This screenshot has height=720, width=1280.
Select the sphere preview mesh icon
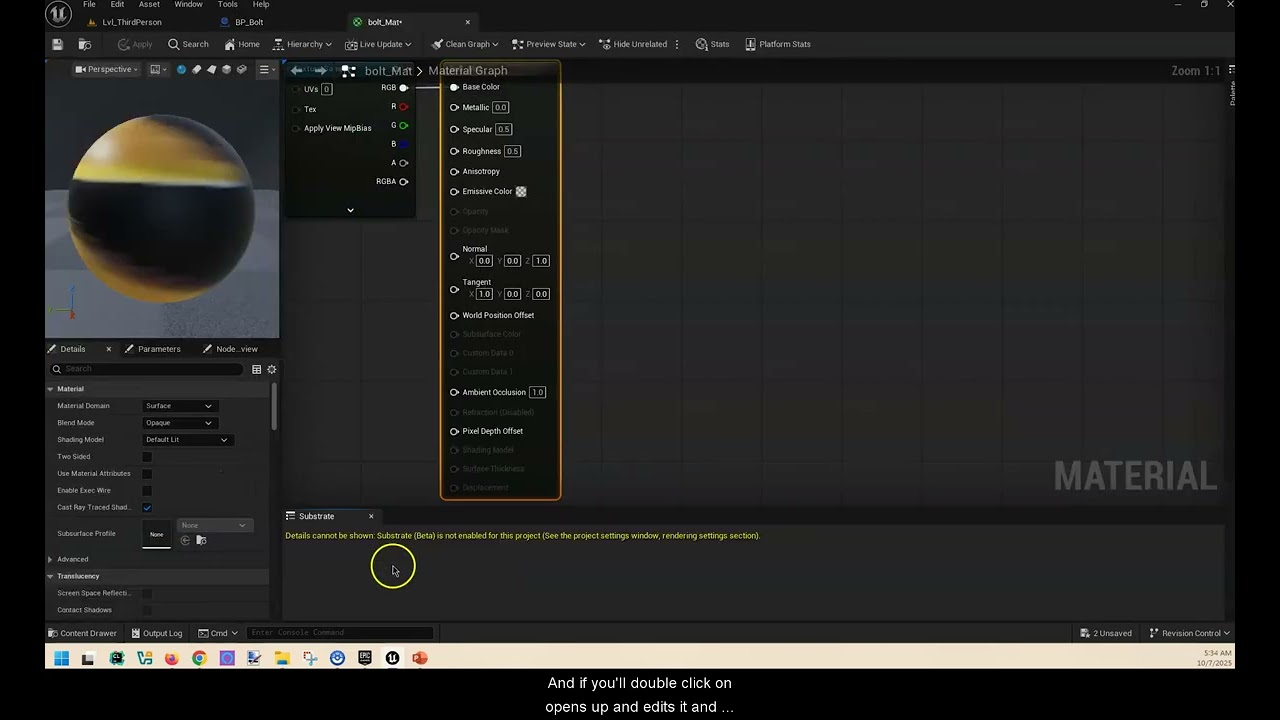pyautogui.click(x=181, y=69)
